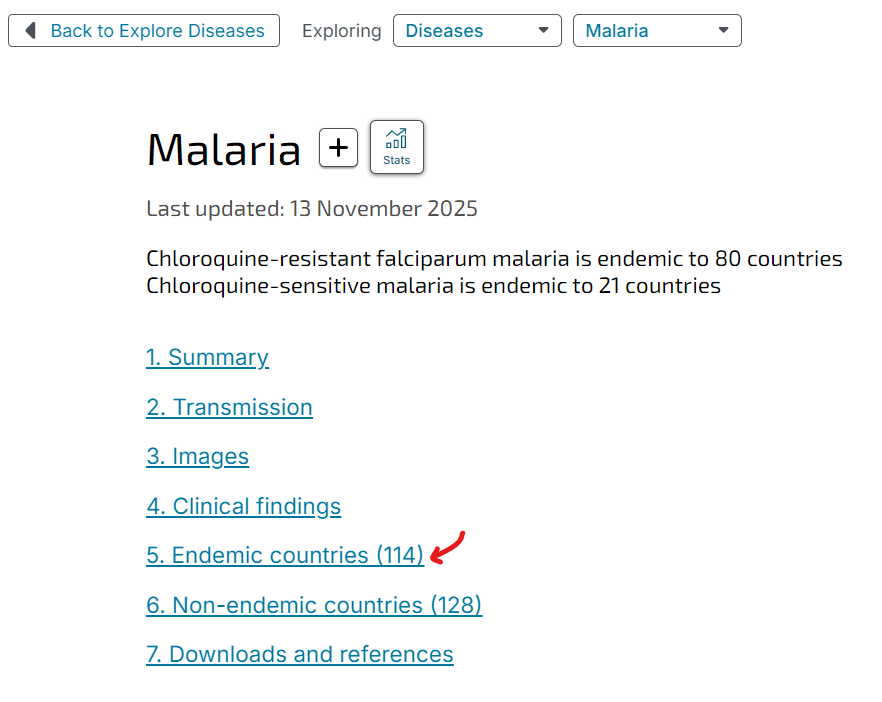Expand the Malaria disease dropdown

[x=656, y=31]
